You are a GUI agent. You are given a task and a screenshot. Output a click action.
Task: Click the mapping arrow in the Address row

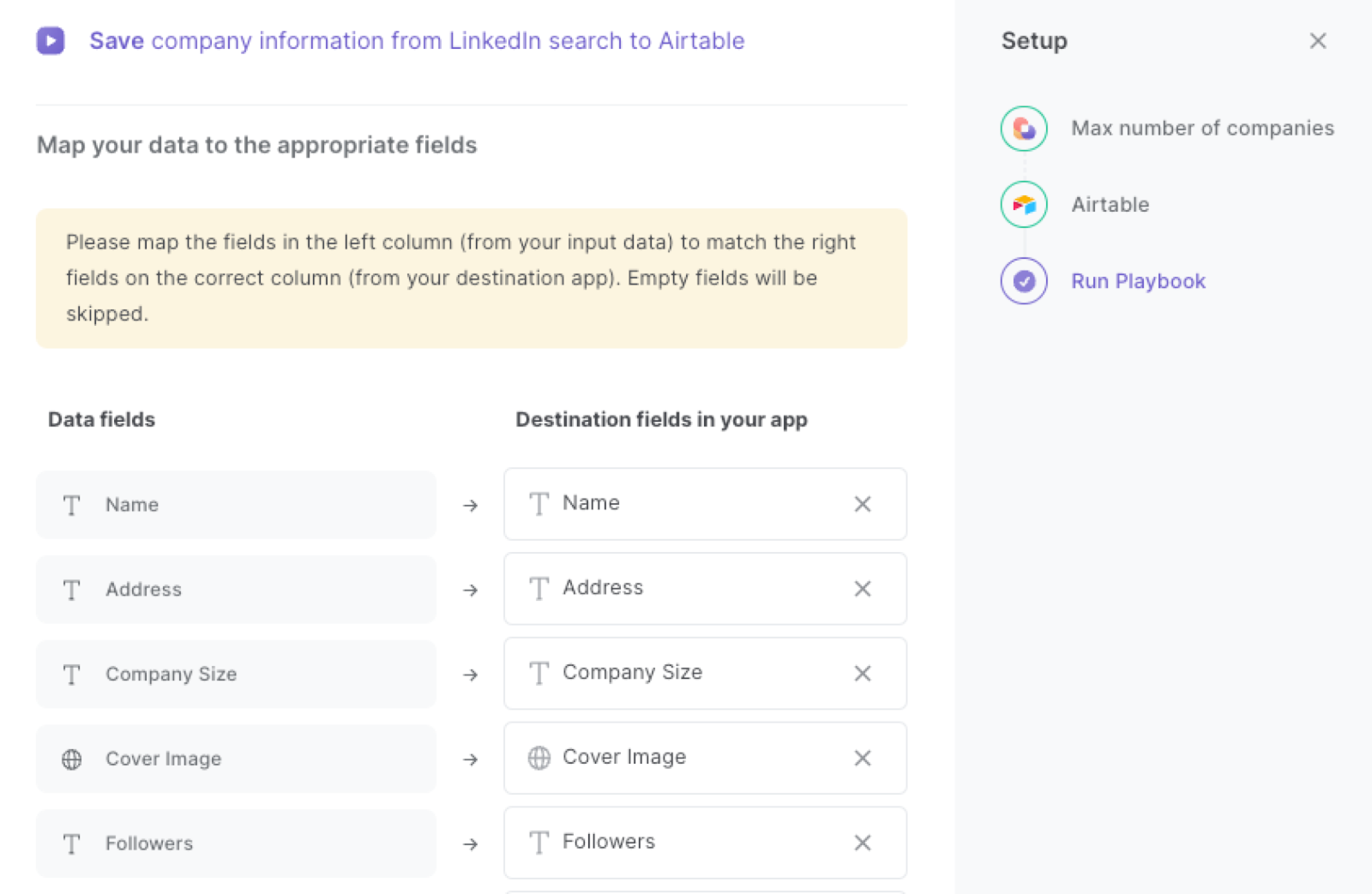click(470, 591)
